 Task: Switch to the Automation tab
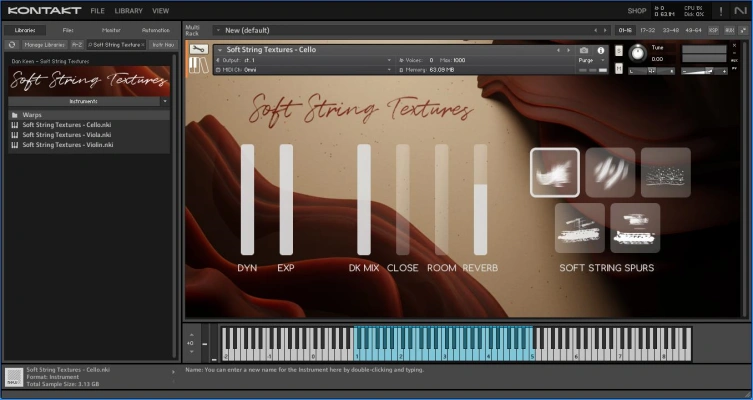point(155,30)
